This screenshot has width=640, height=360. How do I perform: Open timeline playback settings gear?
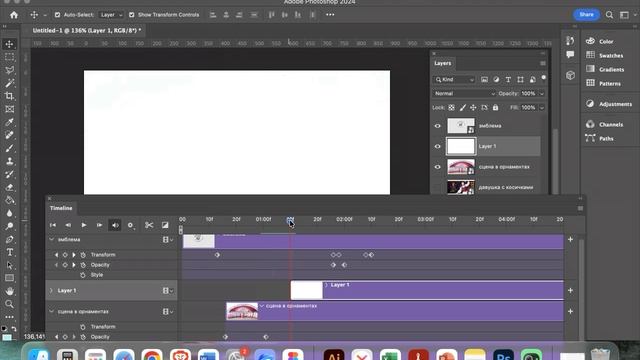(131, 225)
